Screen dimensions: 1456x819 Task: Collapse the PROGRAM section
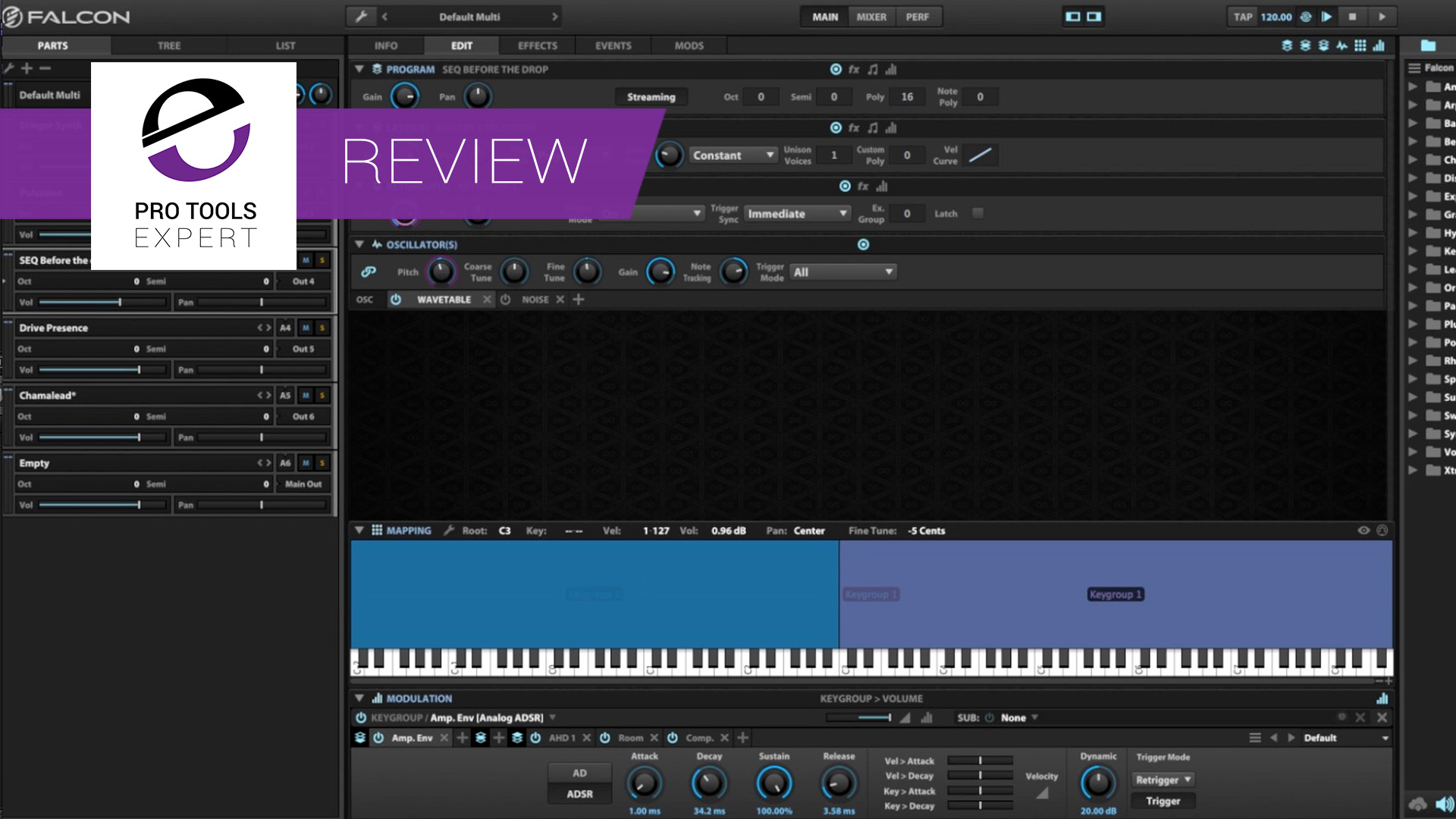[359, 69]
